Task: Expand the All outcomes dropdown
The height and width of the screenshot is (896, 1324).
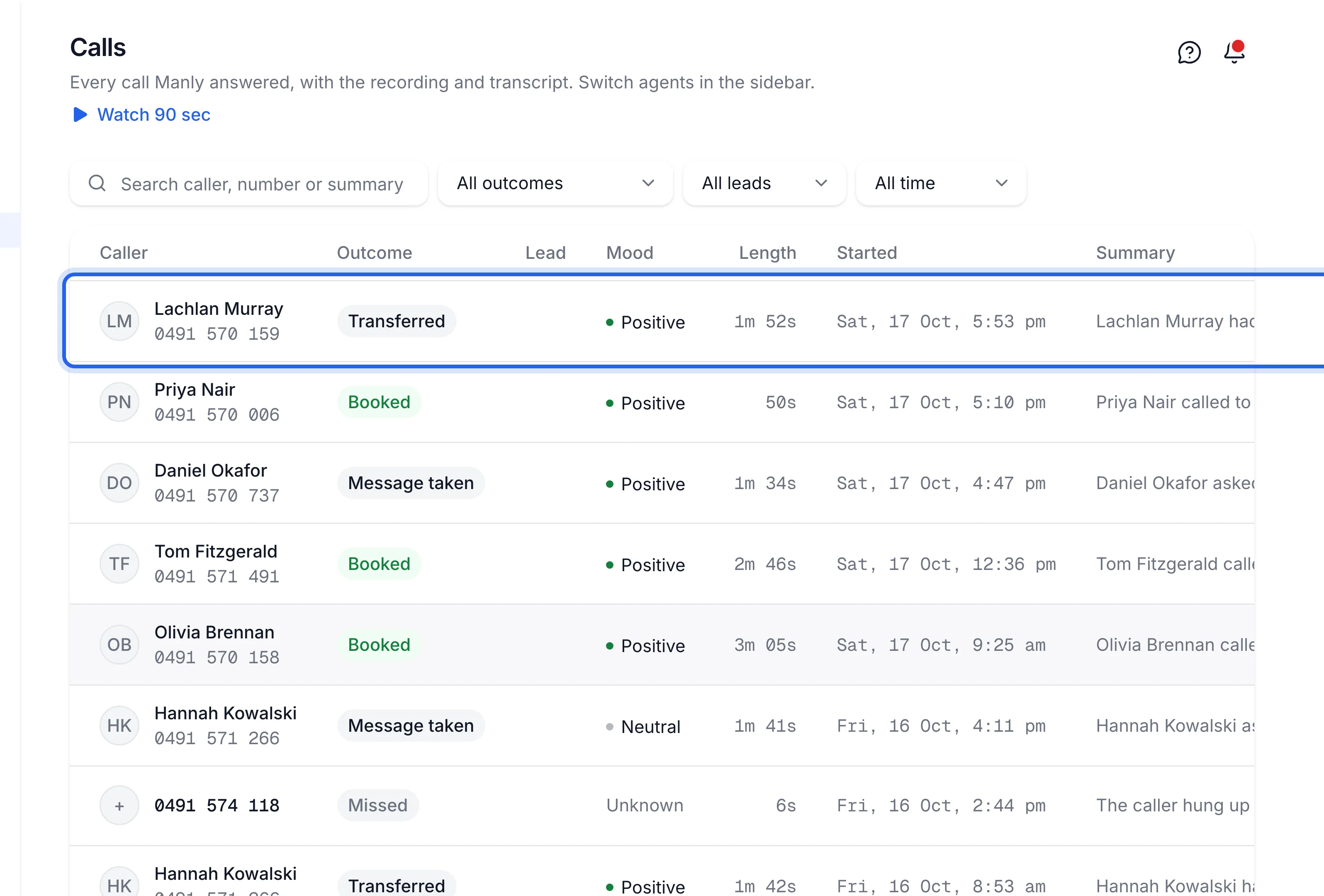Action: pos(555,183)
